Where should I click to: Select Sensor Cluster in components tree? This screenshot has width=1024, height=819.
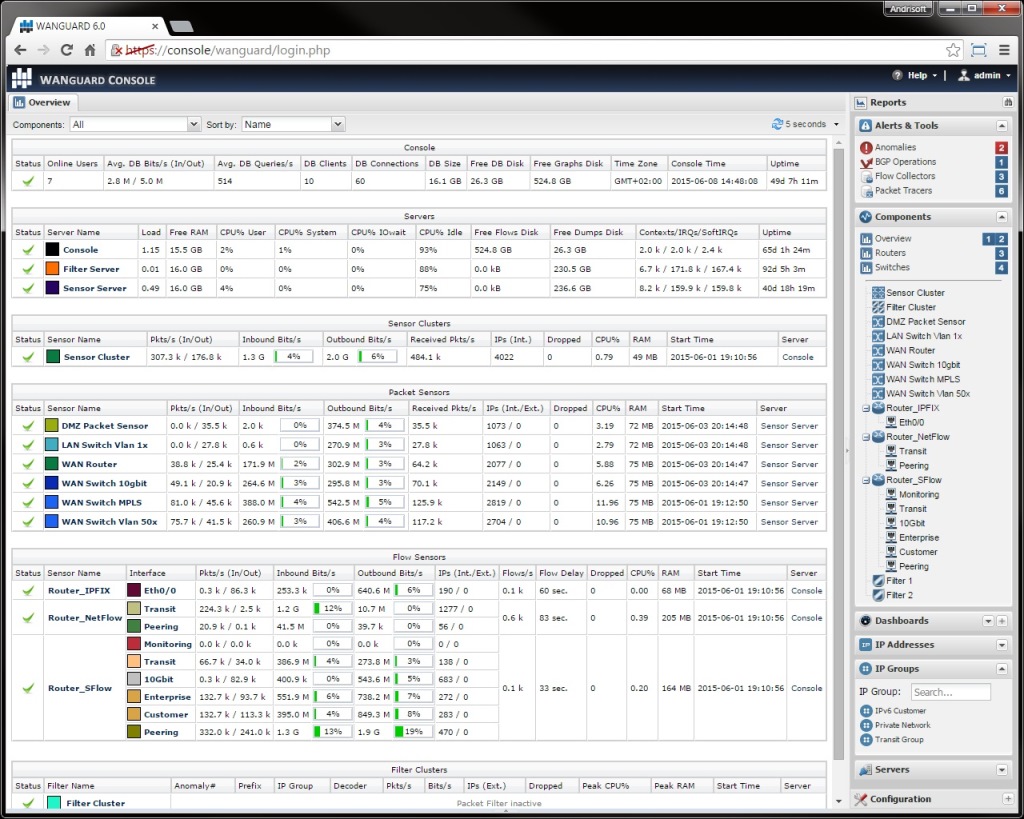point(915,293)
